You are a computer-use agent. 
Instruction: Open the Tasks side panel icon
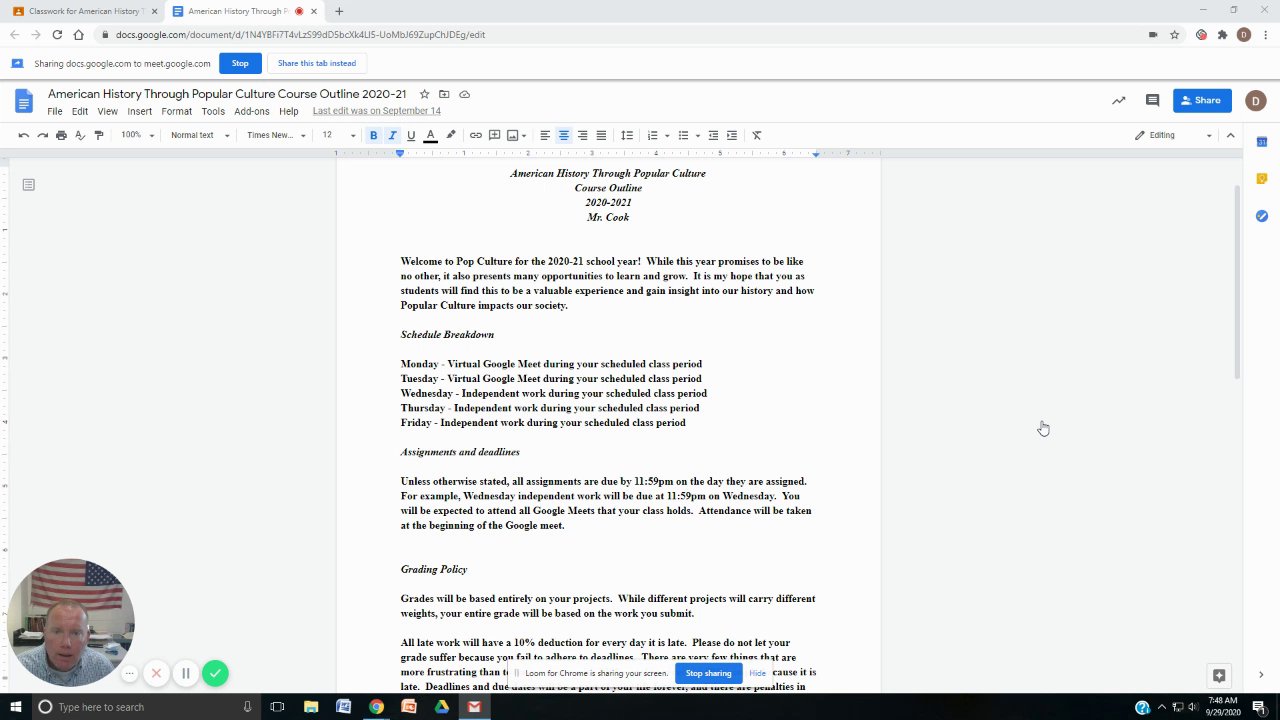(1262, 216)
